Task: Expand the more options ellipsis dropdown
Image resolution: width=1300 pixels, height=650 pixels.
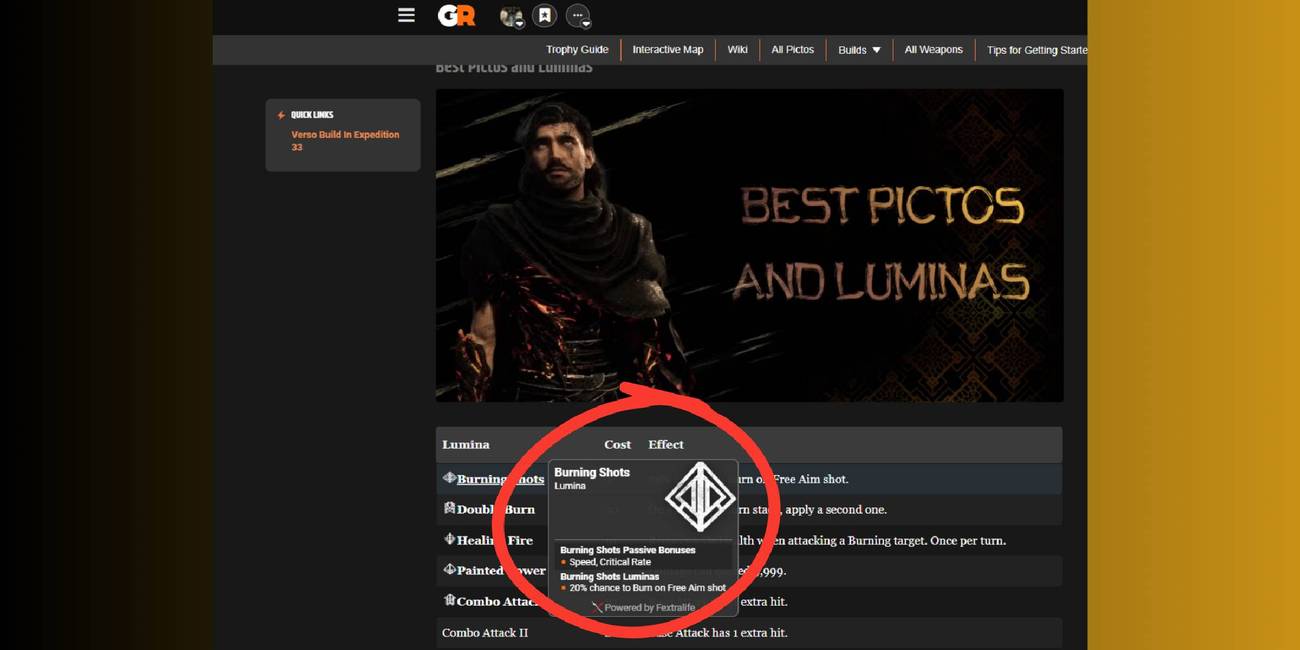Action: click(x=586, y=23)
